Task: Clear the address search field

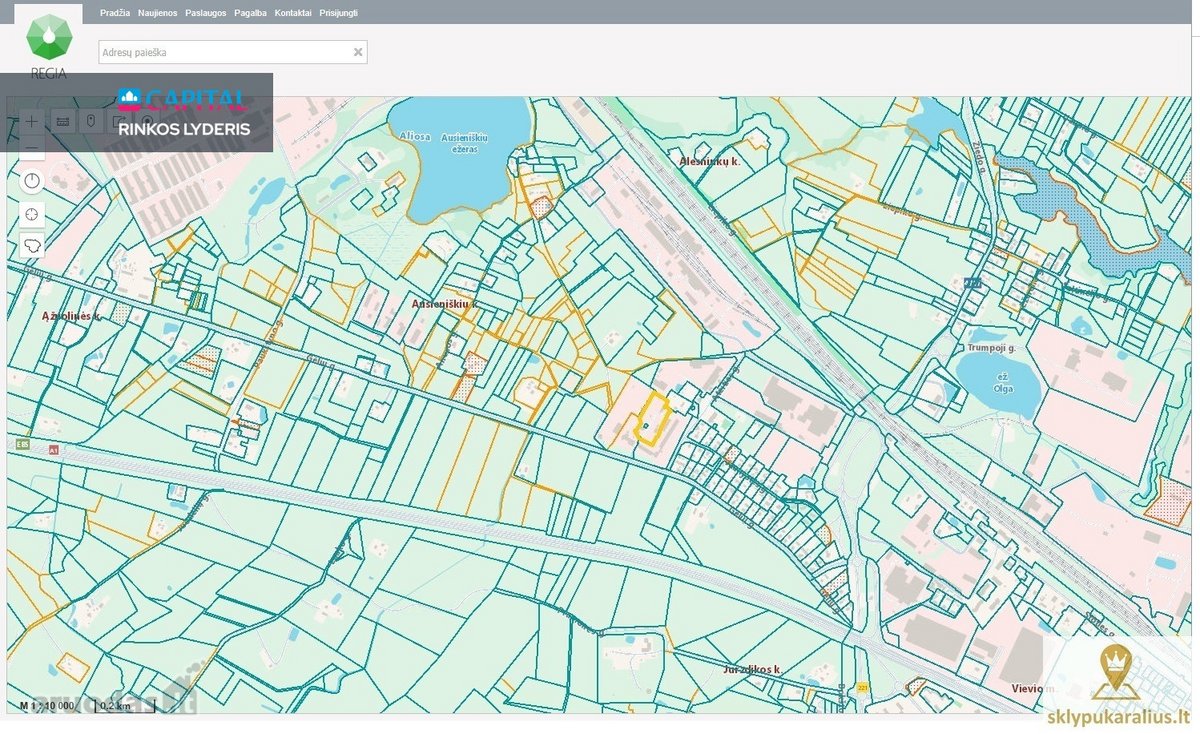Action: [x=358, y=52]
